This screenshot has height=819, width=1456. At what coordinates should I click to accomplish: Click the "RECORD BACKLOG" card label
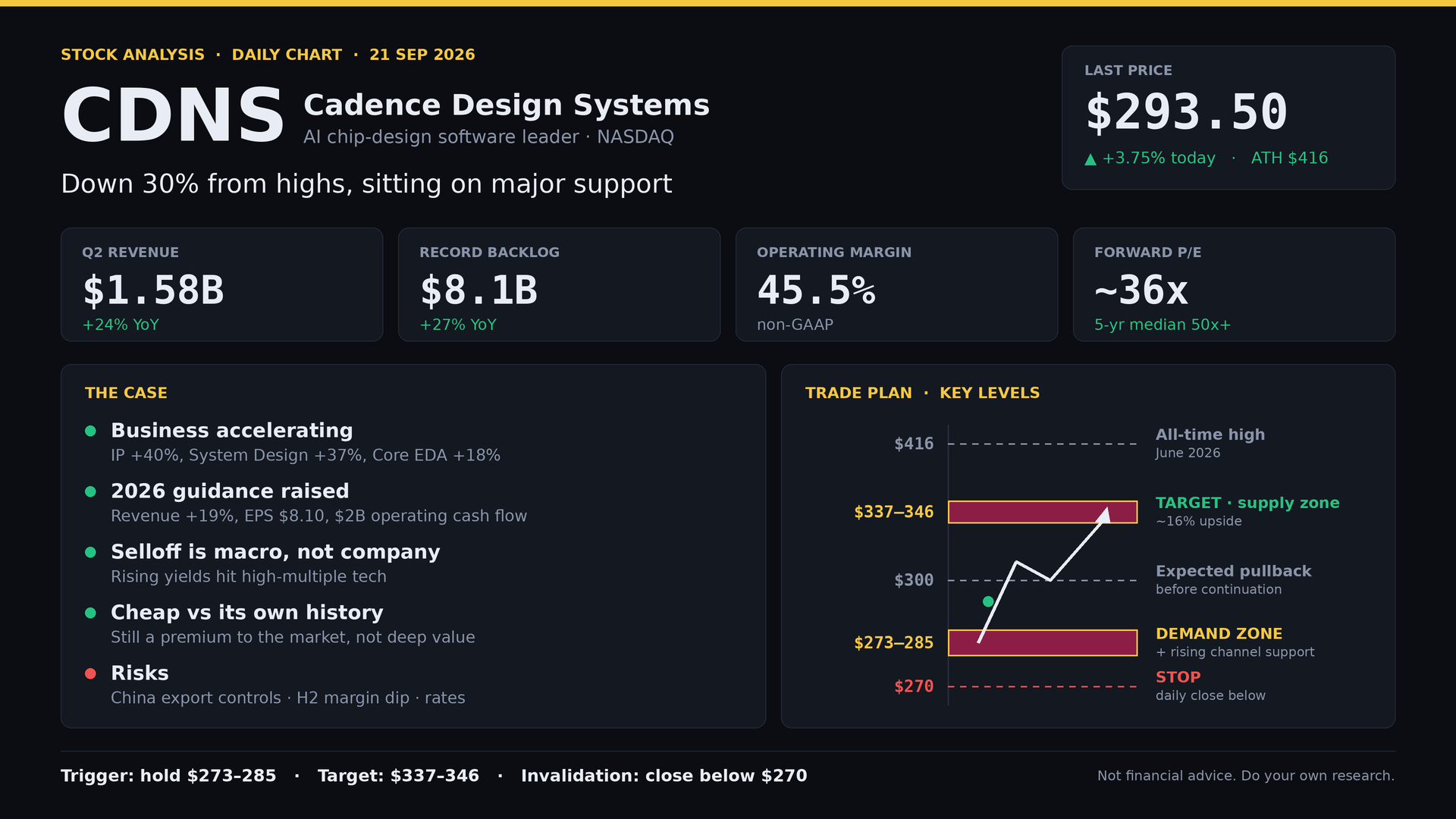tap(489, 253)
